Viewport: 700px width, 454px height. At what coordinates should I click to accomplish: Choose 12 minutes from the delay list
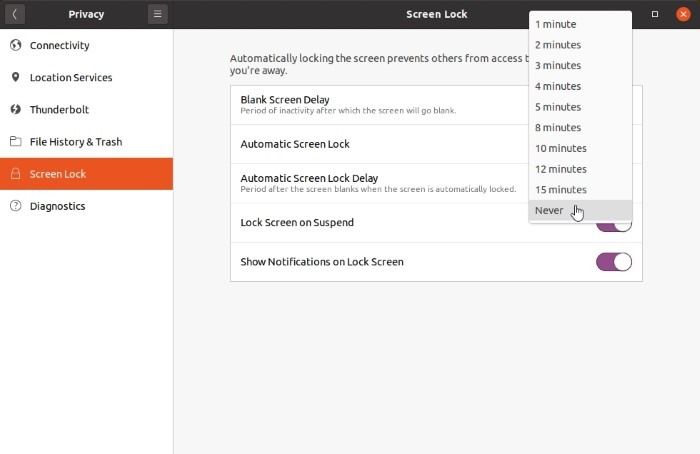point(580,169)
